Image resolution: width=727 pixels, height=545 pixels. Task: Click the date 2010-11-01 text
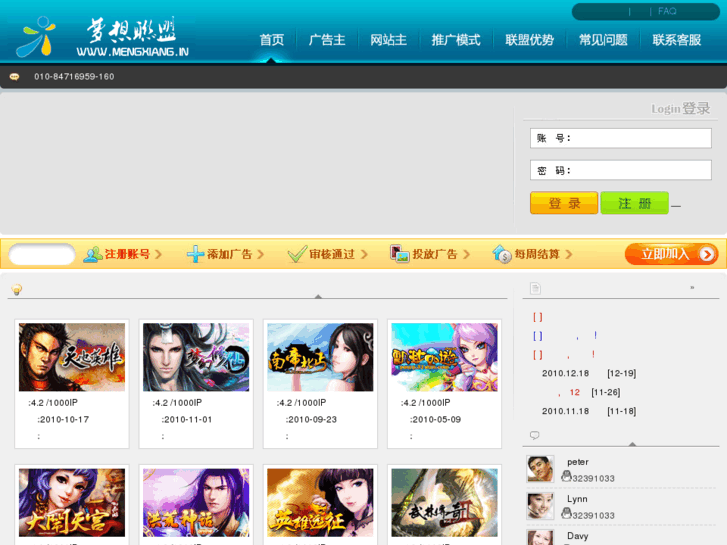coord(188,419)
